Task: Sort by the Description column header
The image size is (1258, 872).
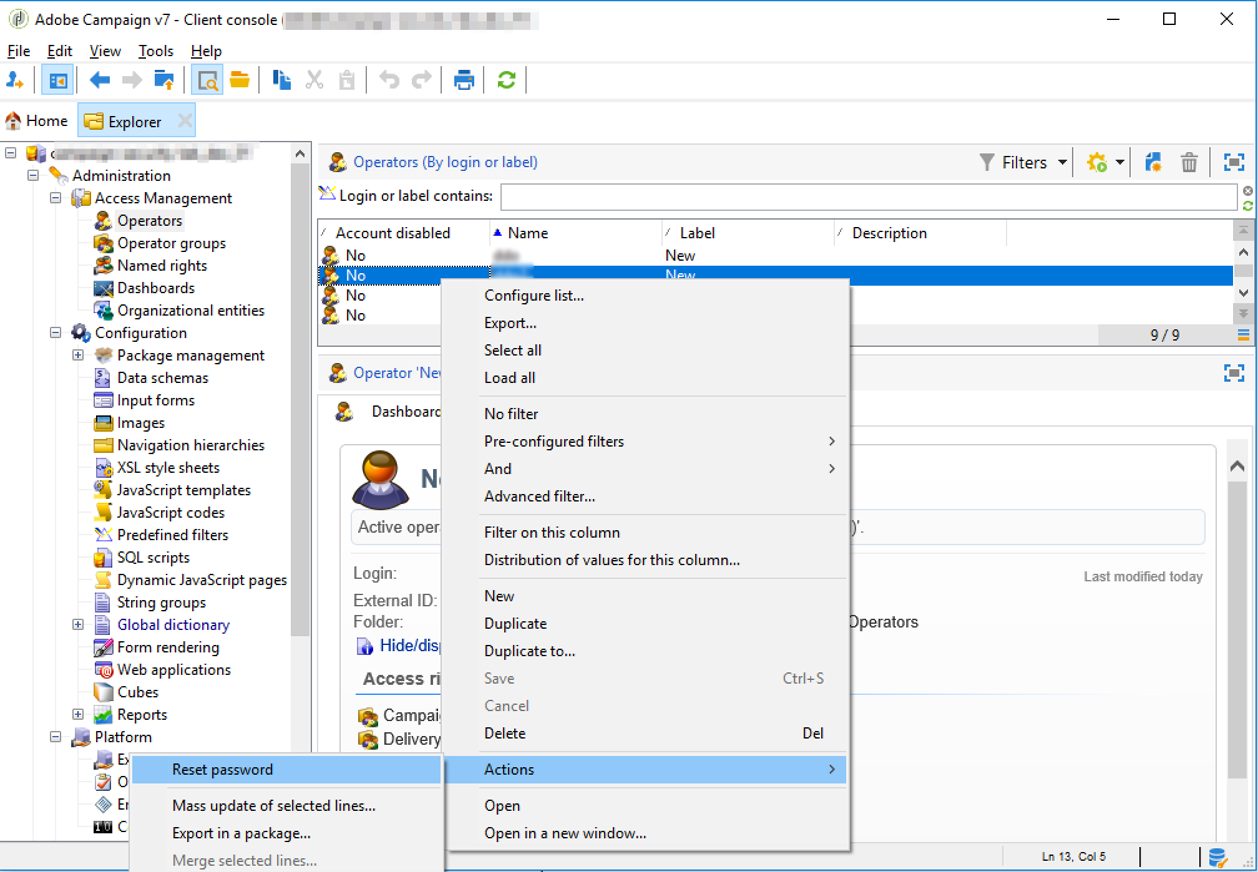Action: pyautogui.click(x=920, y=233)
